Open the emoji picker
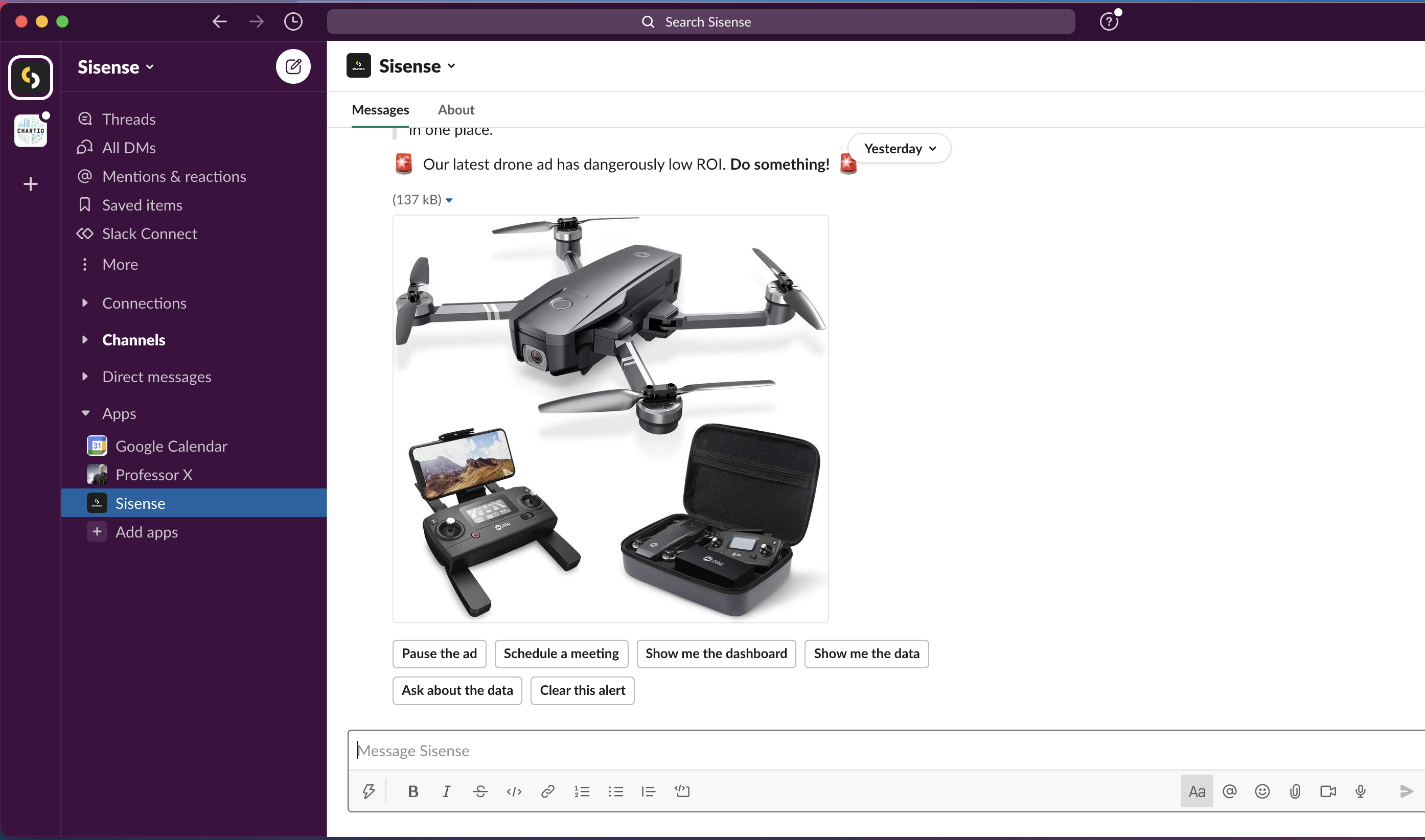 coord(1262,791)
